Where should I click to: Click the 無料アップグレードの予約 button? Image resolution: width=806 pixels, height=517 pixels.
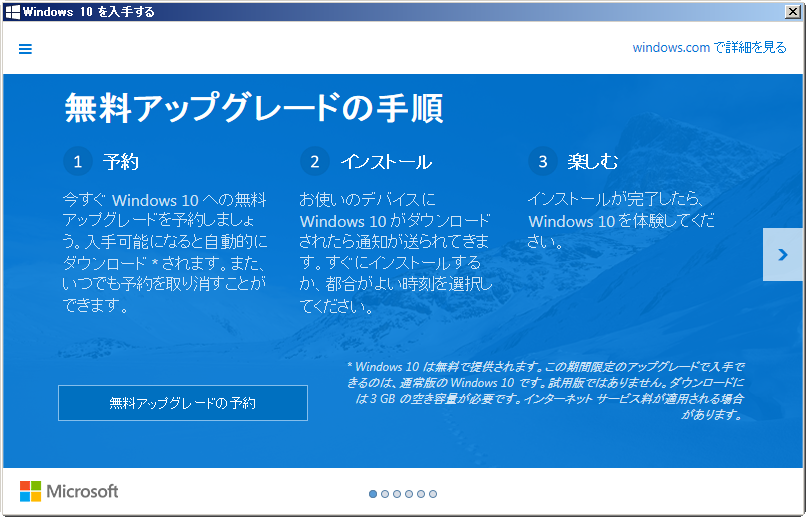(x=183, y=403)
